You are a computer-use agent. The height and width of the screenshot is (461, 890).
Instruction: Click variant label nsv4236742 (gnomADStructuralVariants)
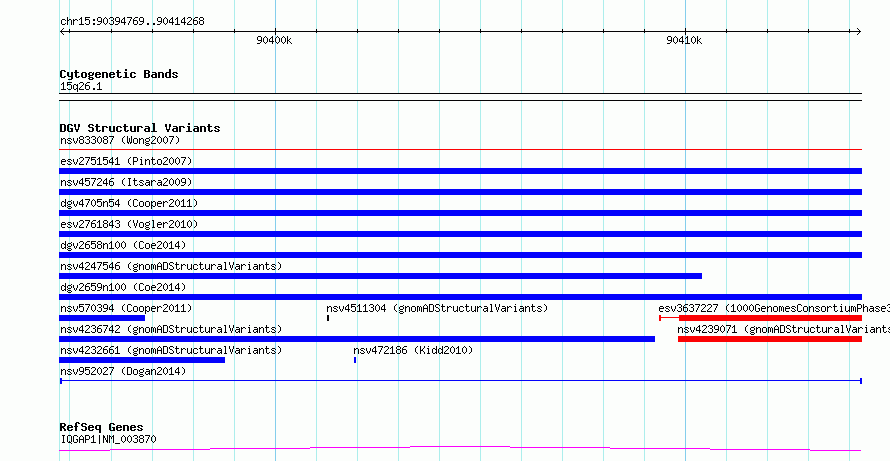[171, 329]
